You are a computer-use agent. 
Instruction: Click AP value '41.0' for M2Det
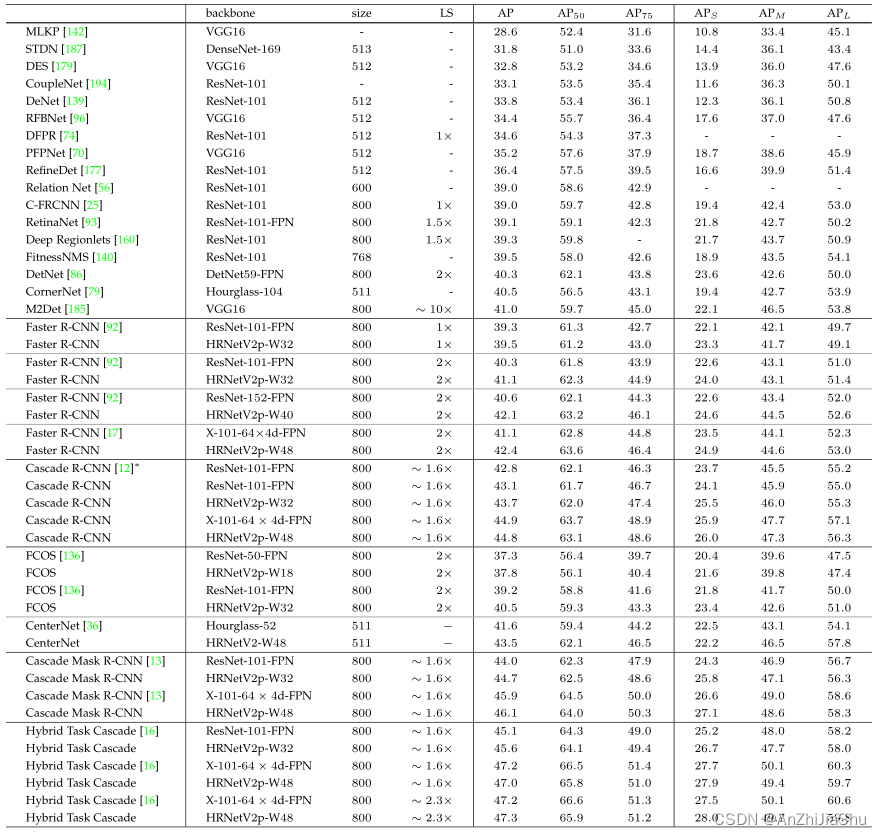506,310
